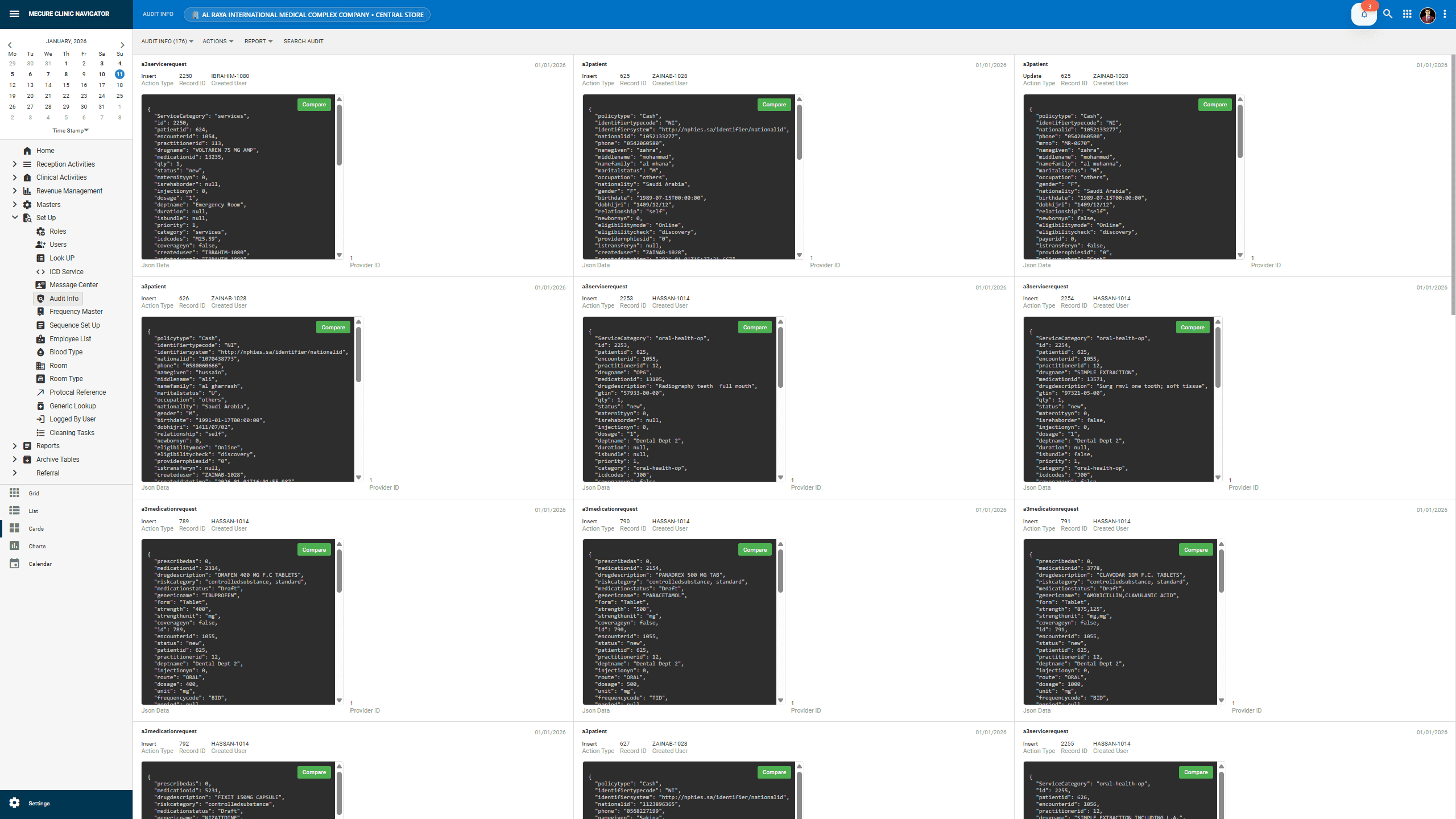Switch to Charts view icon
Viewport: 1456px width, 819px height.
pyautogui.click(x=15, y=546)
